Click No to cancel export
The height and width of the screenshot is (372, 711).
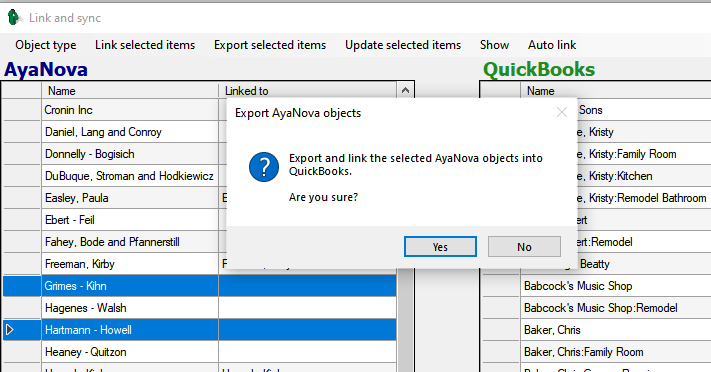click(x=524, y=247)
